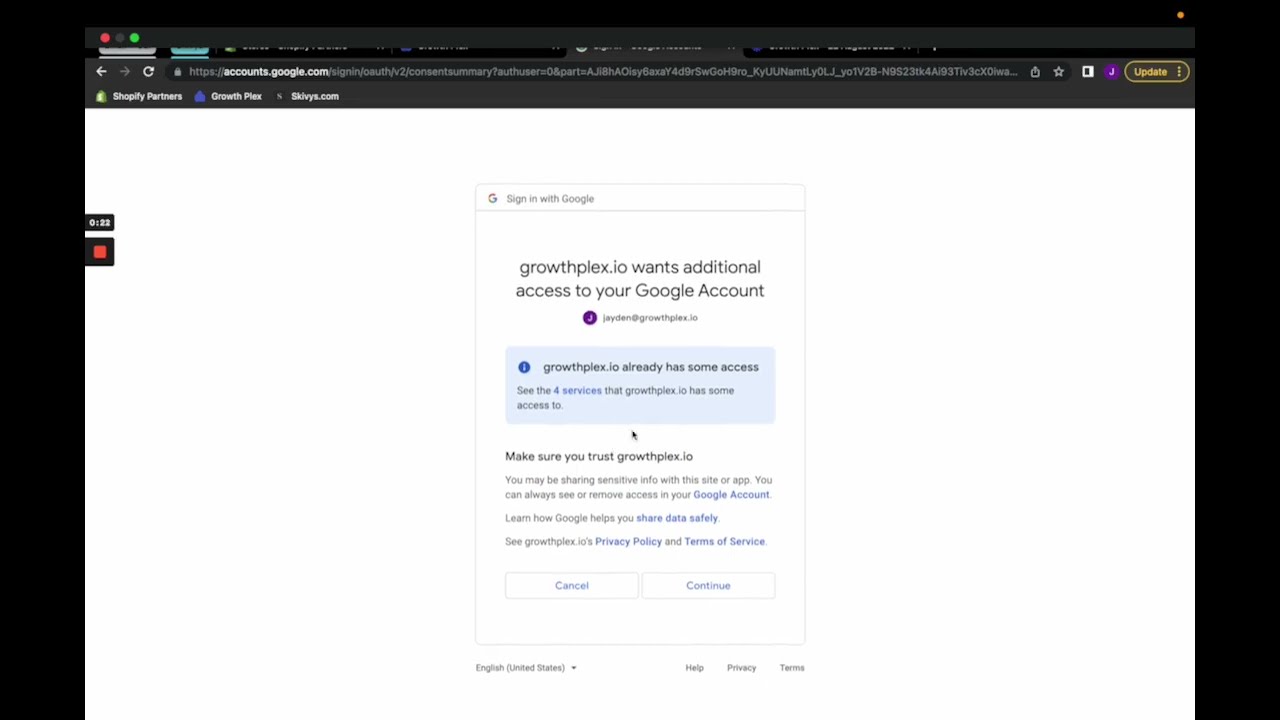Click 'Make sure you trust growthplex.io' text

pos(599,456)
